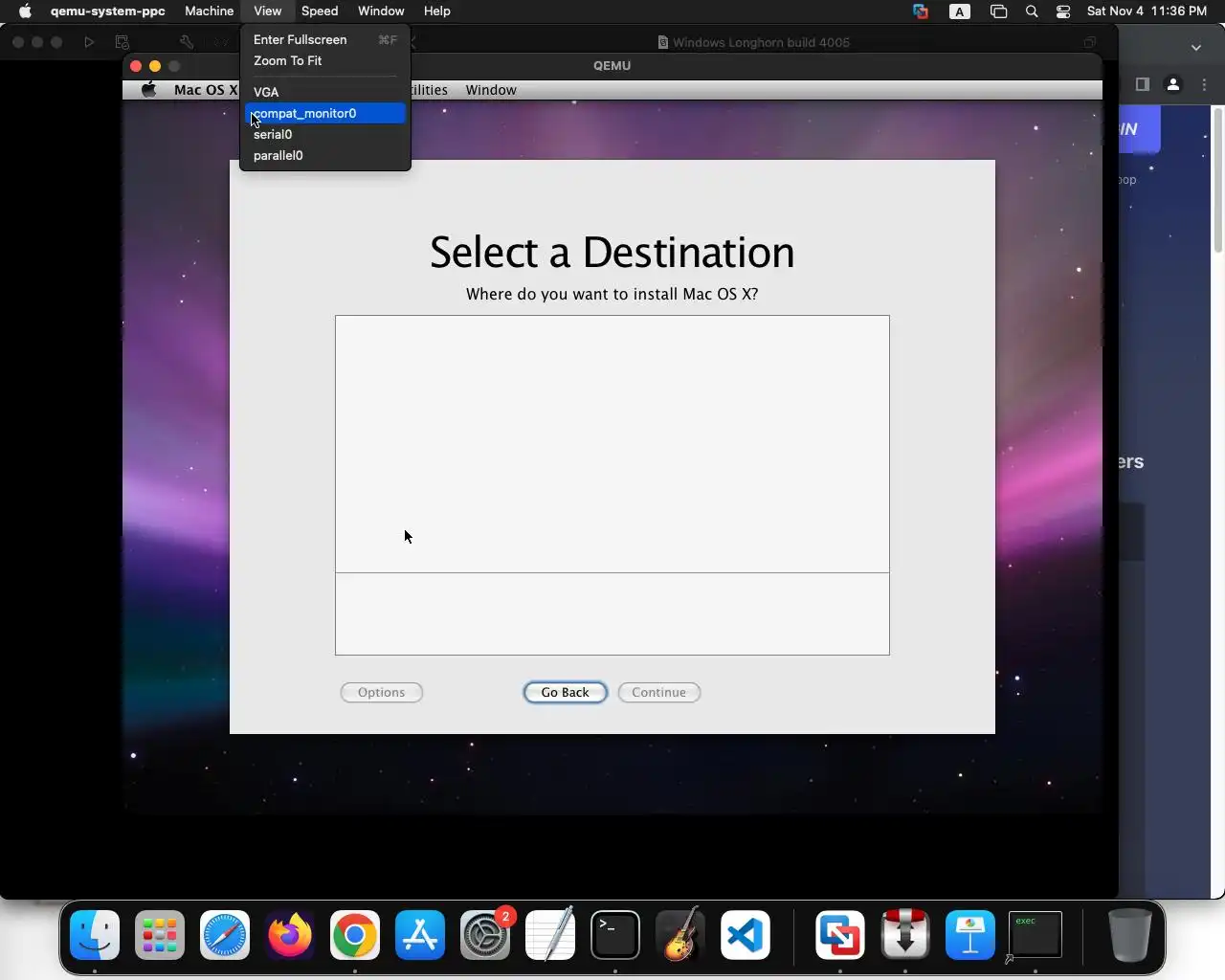Click the Options button in installer
The image size is (1225, 980).
pos(382,692)
